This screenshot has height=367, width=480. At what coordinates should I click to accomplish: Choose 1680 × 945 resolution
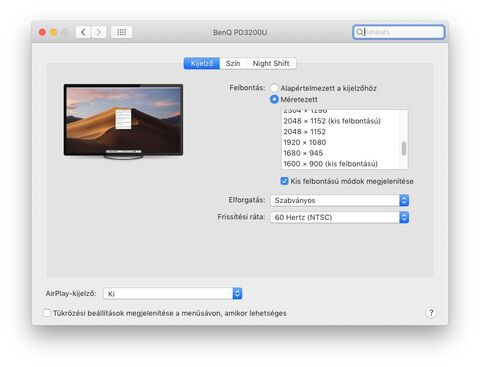coord(340,153)
